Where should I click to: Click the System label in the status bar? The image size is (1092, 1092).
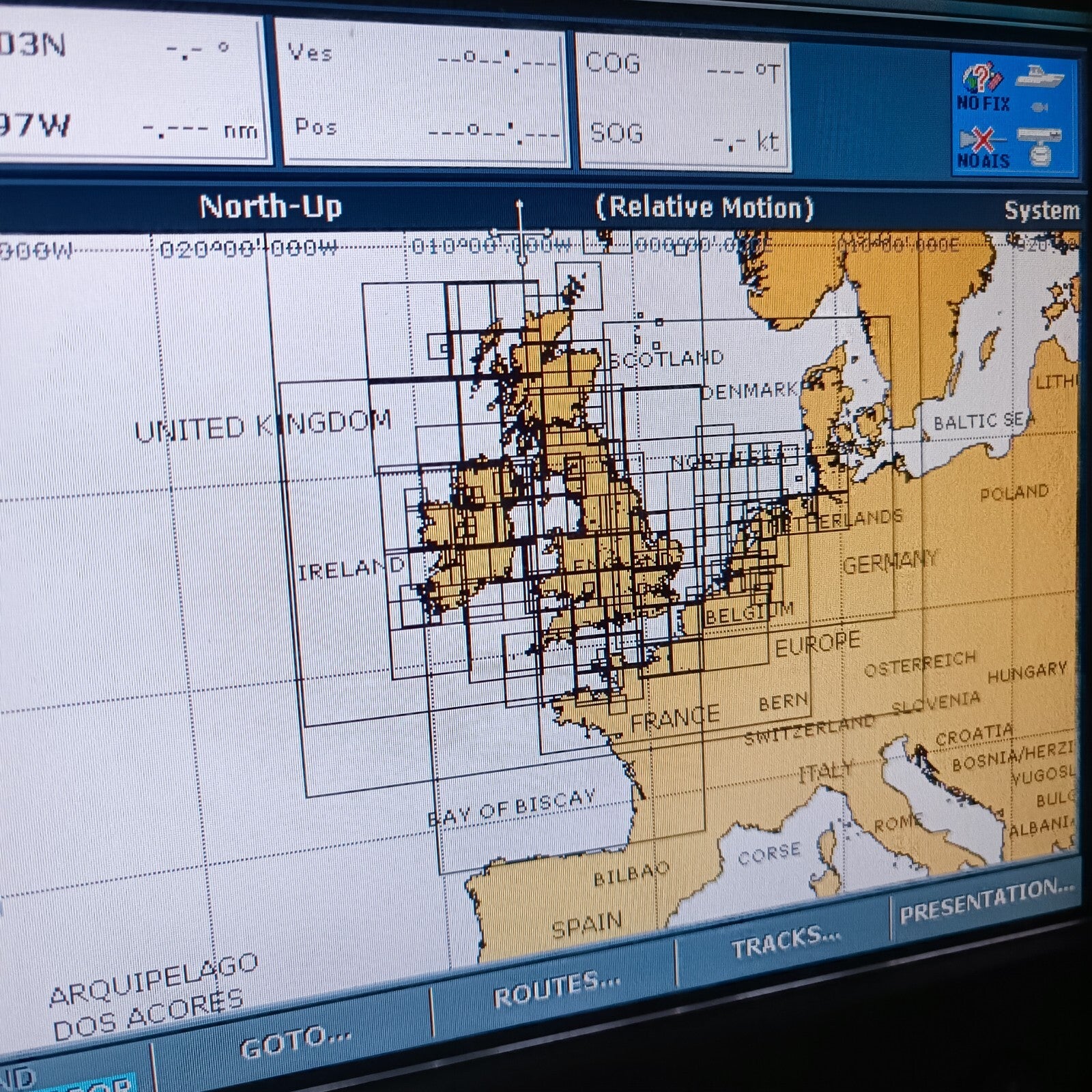[x=1041, y=211]
